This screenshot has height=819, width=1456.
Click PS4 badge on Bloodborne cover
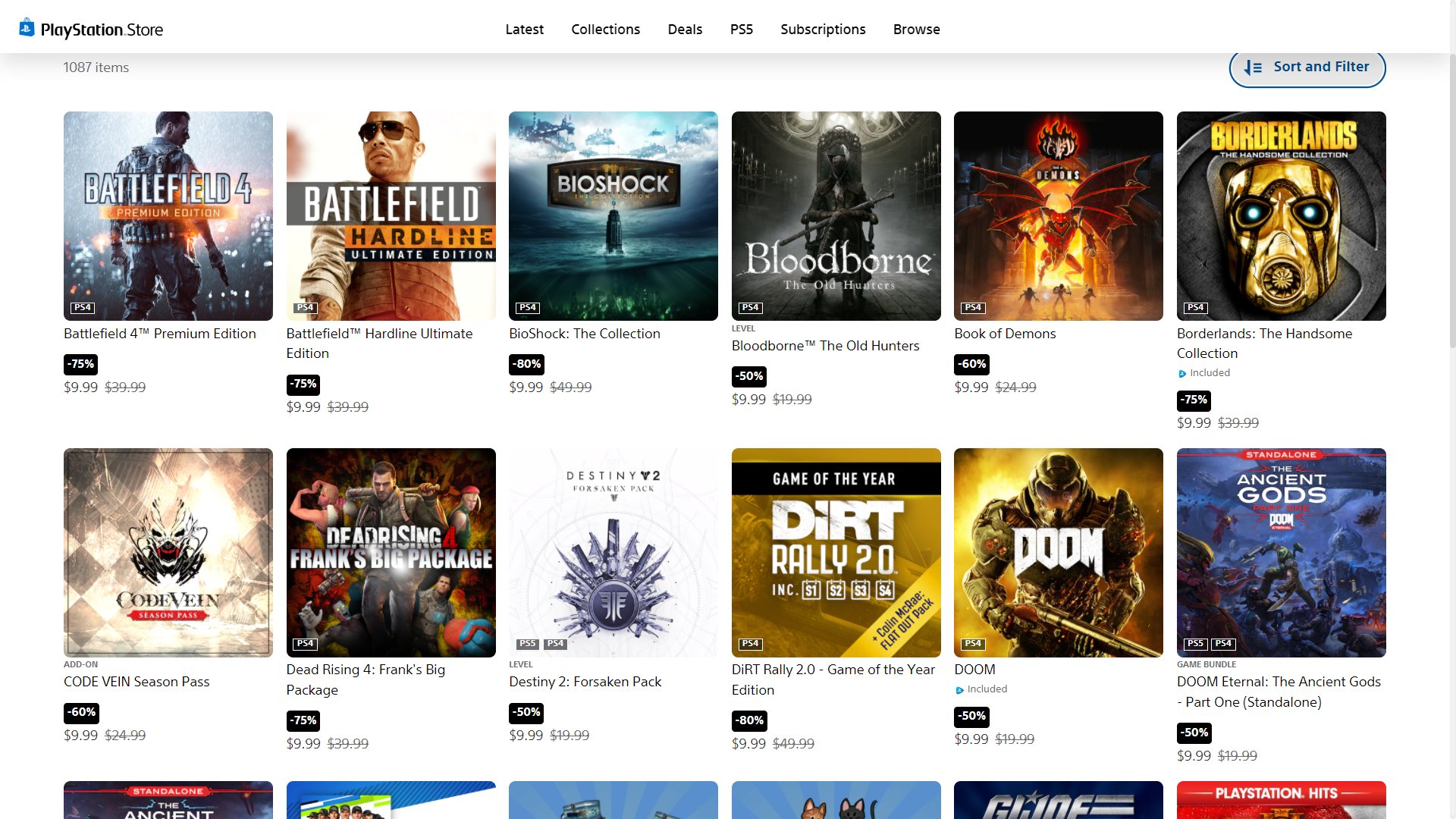pos(750,307)
